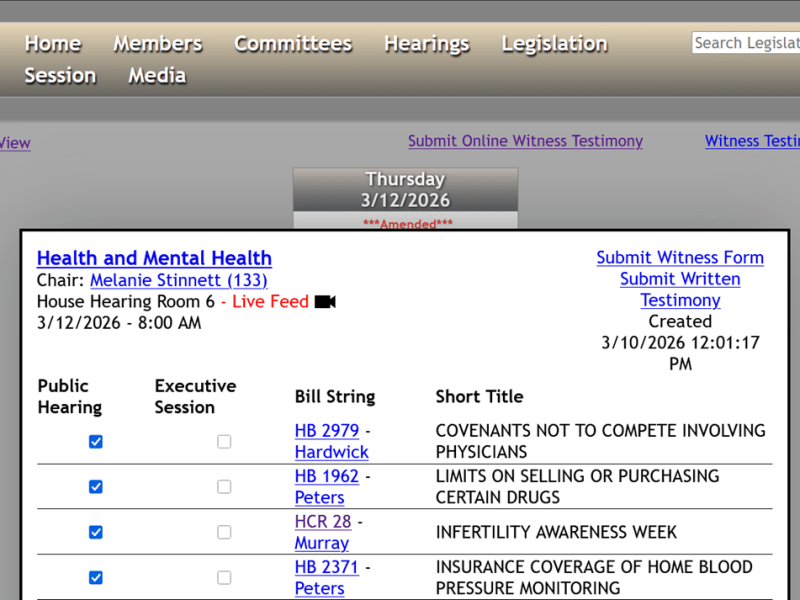The width and height of the screenshot is (800, 600).
Task: Open the Hearings page
Action: point(426,43)
